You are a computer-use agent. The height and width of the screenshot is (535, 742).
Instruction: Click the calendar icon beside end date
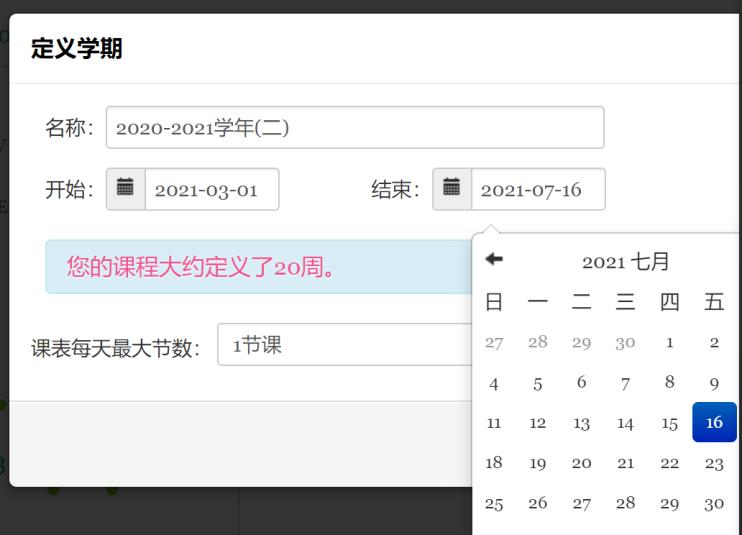tap(452, 189)
